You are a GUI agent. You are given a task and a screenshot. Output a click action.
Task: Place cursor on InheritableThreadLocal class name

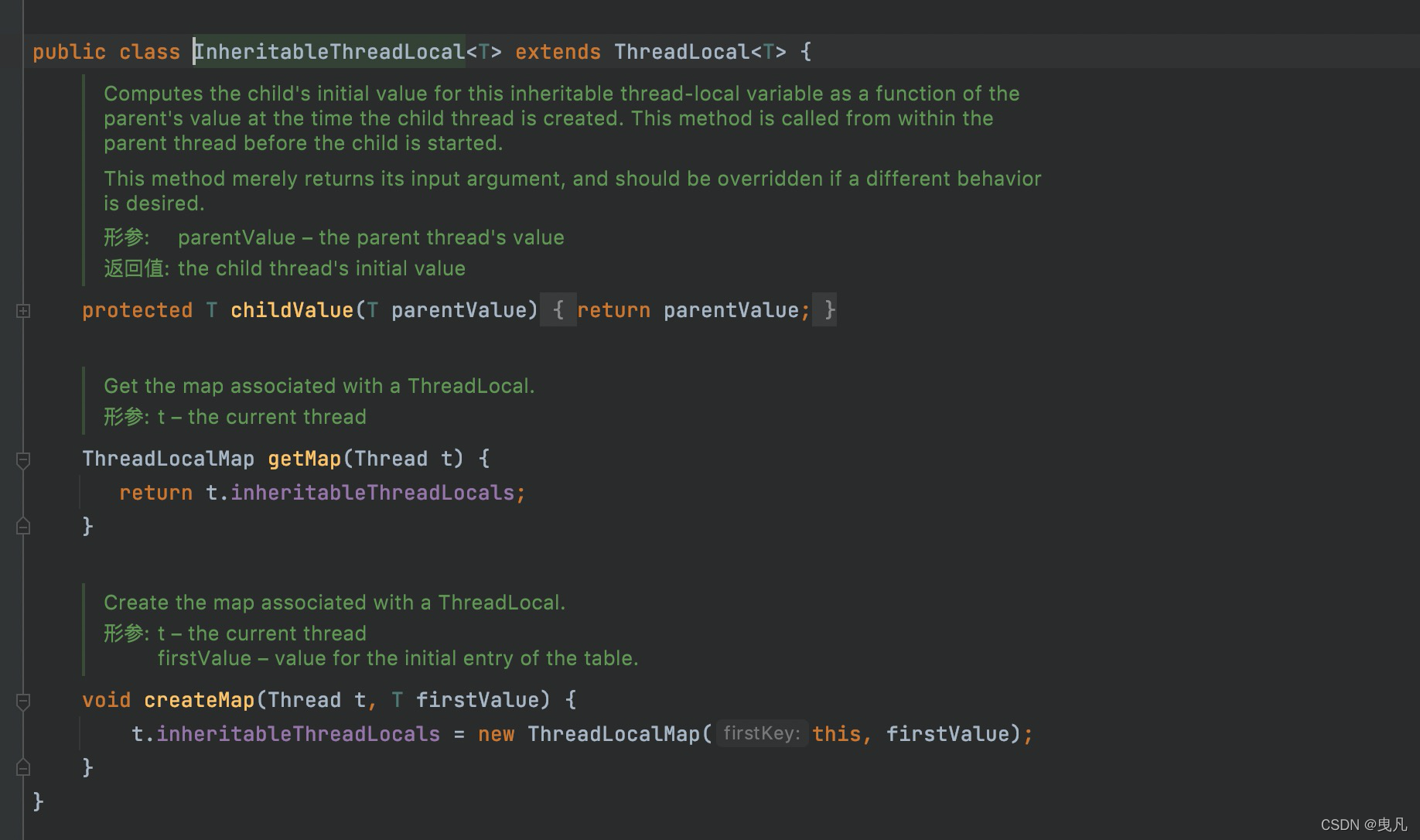click(x=329, y=52)
